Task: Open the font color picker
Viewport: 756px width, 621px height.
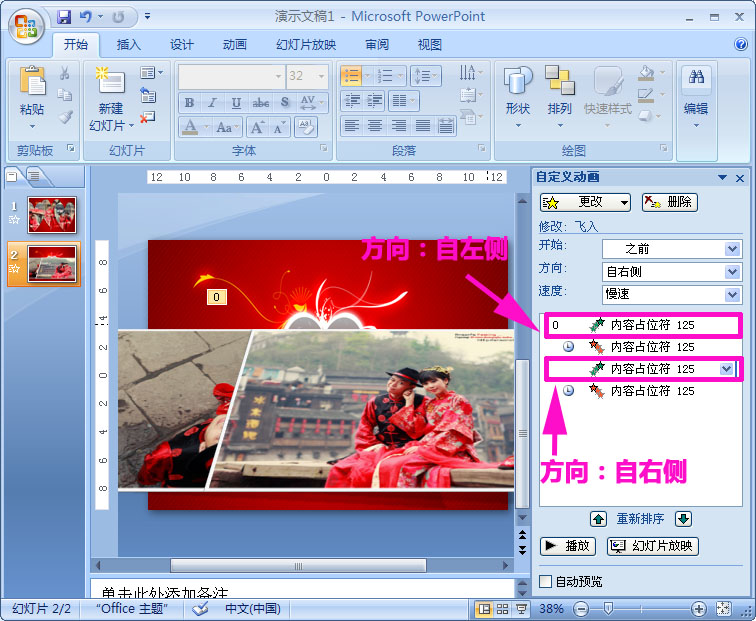Action: (x=191, y=127)
